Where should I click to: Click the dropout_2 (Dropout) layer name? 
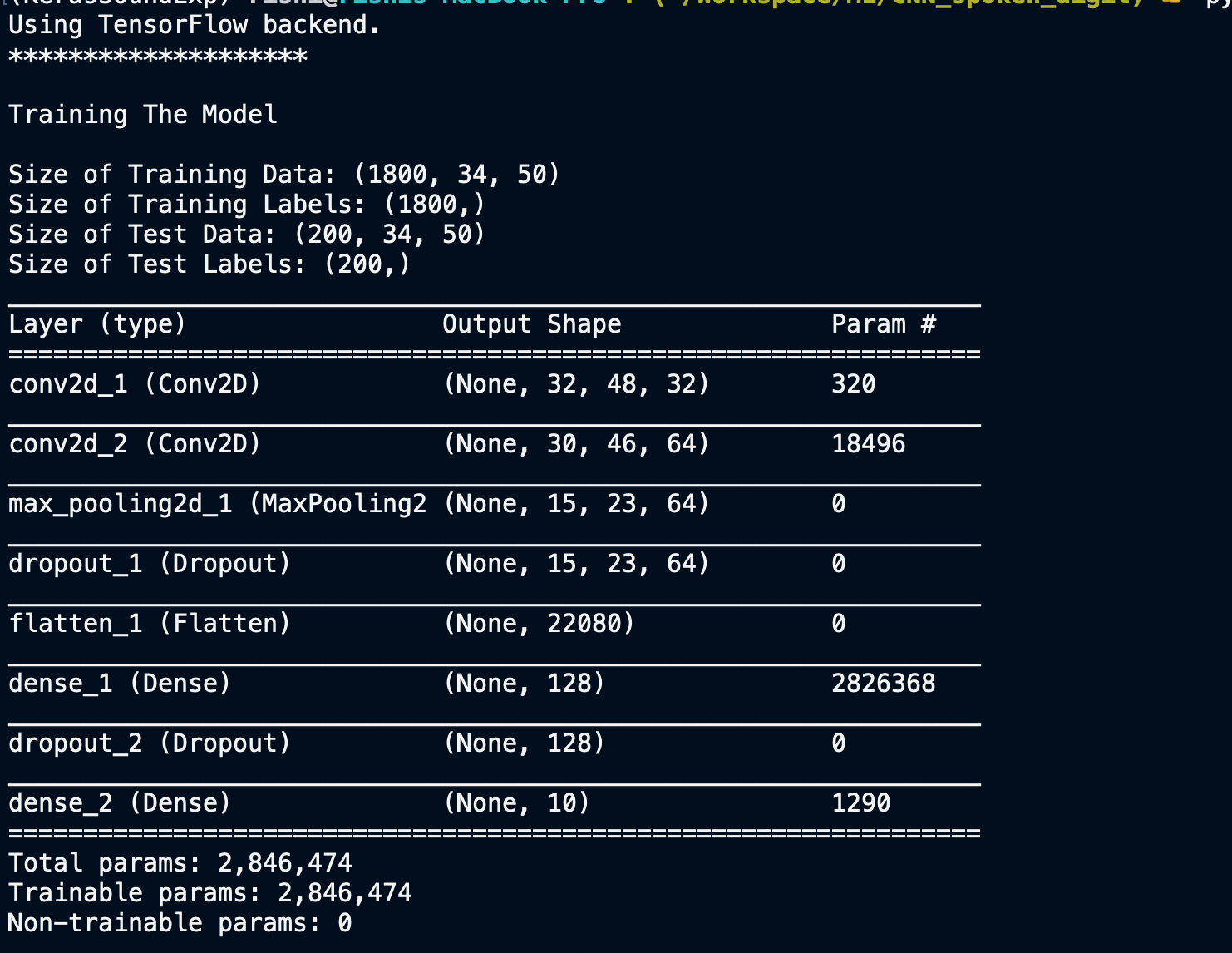click(150, 743)
